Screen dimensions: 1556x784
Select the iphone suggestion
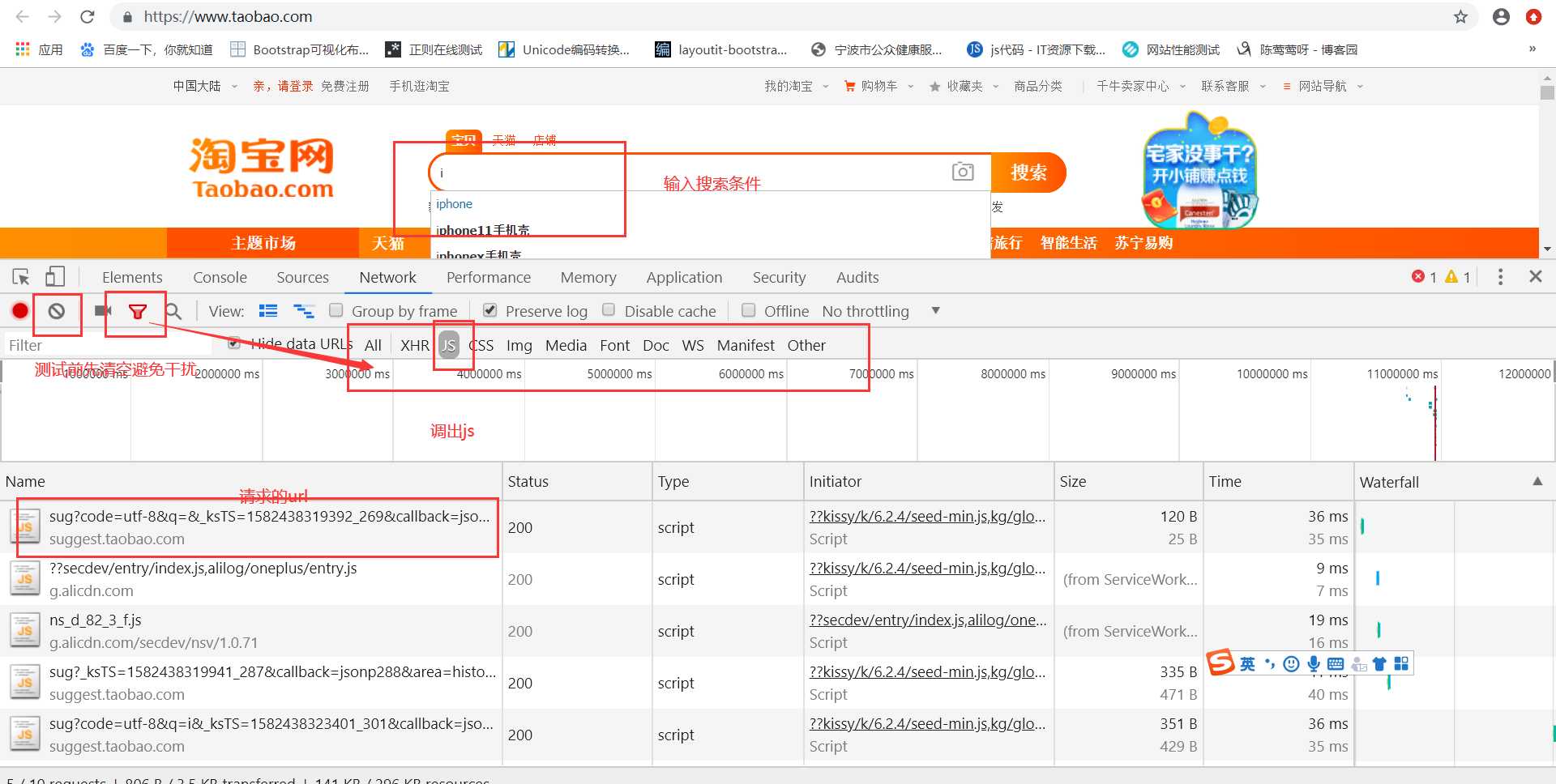(455, 204)
